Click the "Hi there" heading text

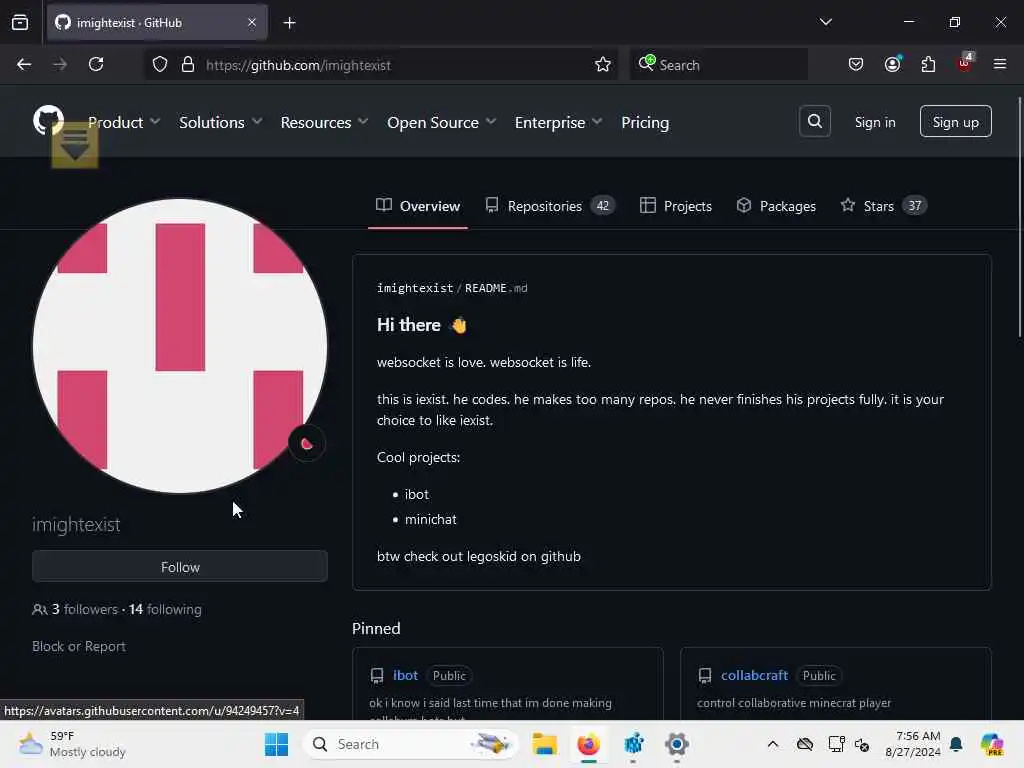[409, 325]
